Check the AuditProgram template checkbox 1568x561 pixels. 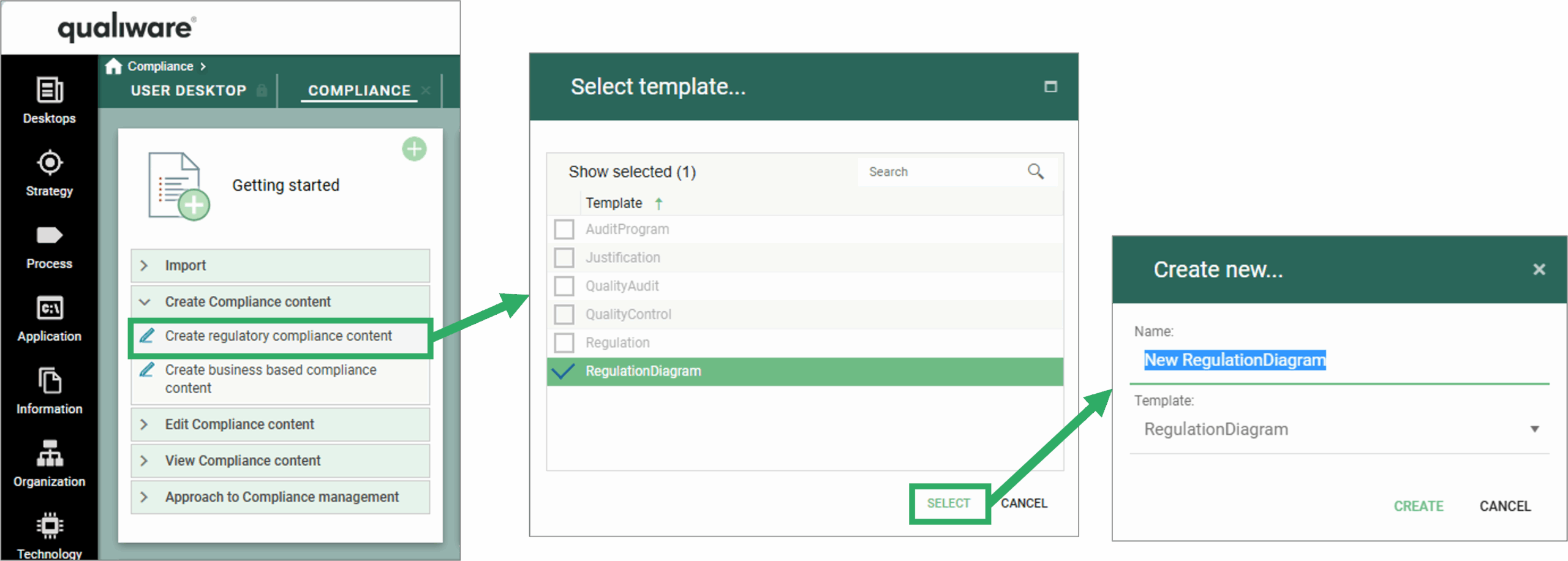563,230
